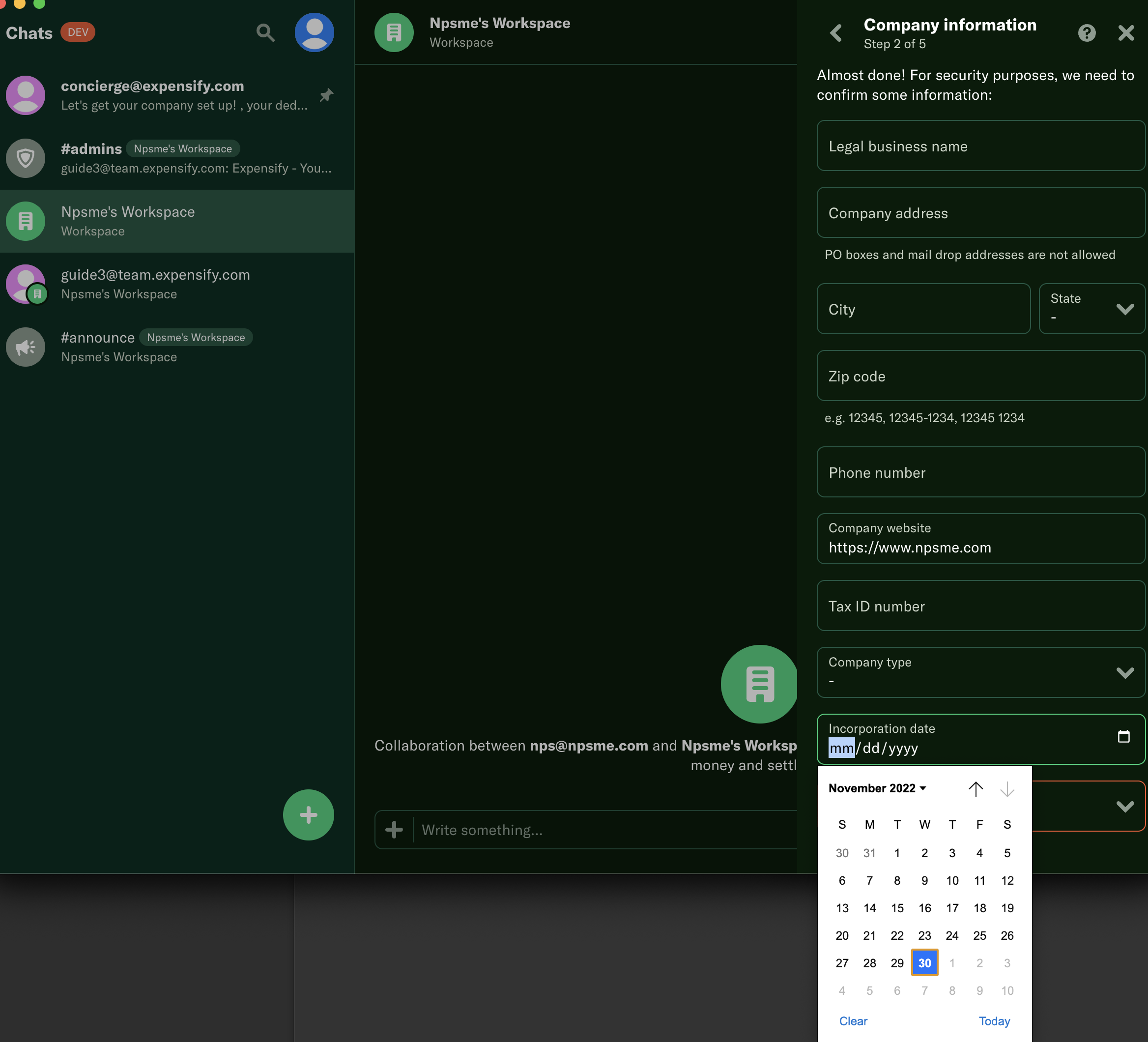The width and height of the screenshot is (1148, 1042).
Task: Click the large green workspace avatar
Action: click(x=760, y=684)
